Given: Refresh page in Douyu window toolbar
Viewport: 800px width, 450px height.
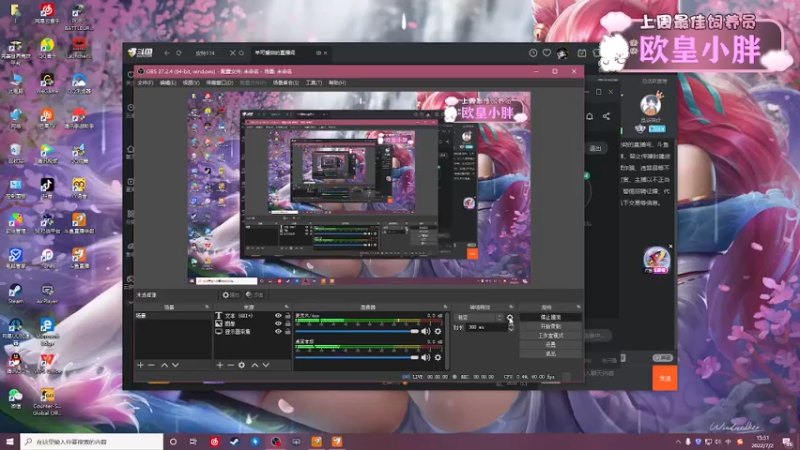Looking at the screenshot, I should 179,53.
